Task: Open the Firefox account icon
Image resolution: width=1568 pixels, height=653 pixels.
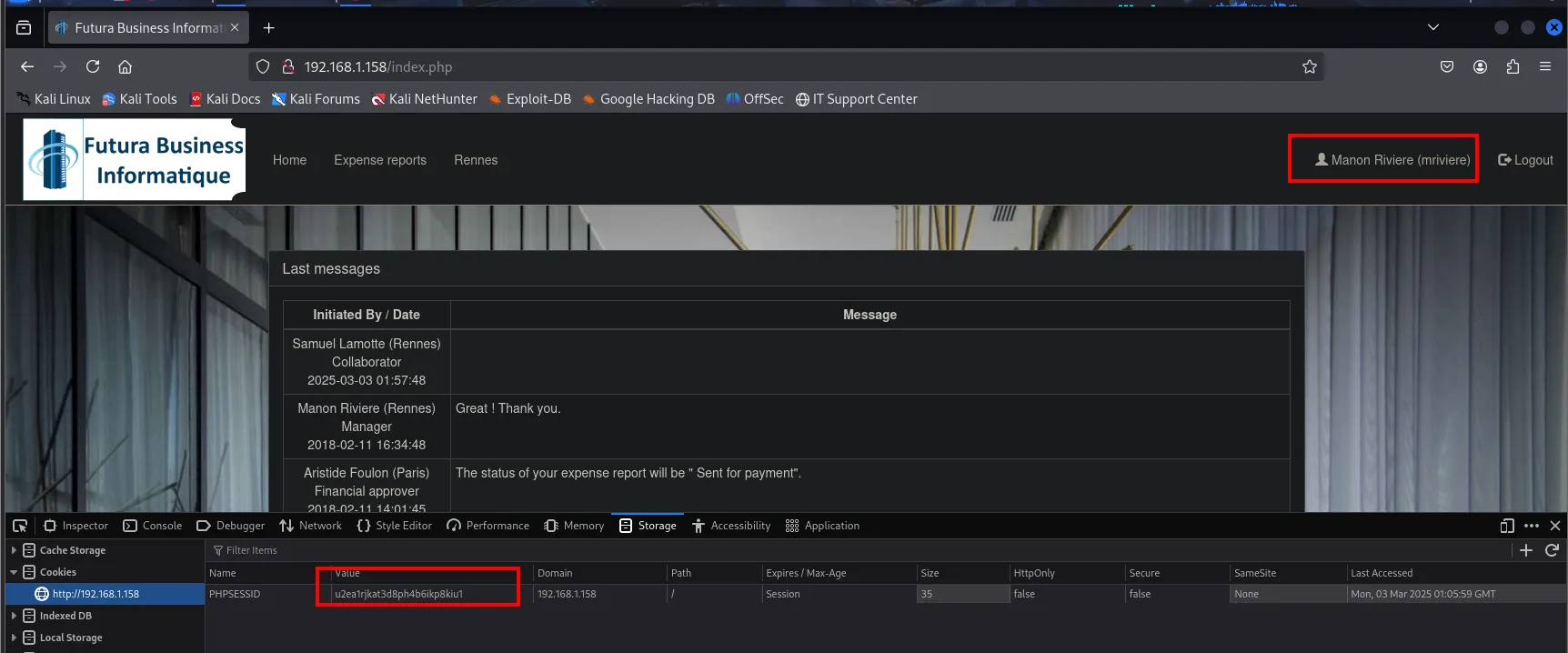Action: (1480, 66)
